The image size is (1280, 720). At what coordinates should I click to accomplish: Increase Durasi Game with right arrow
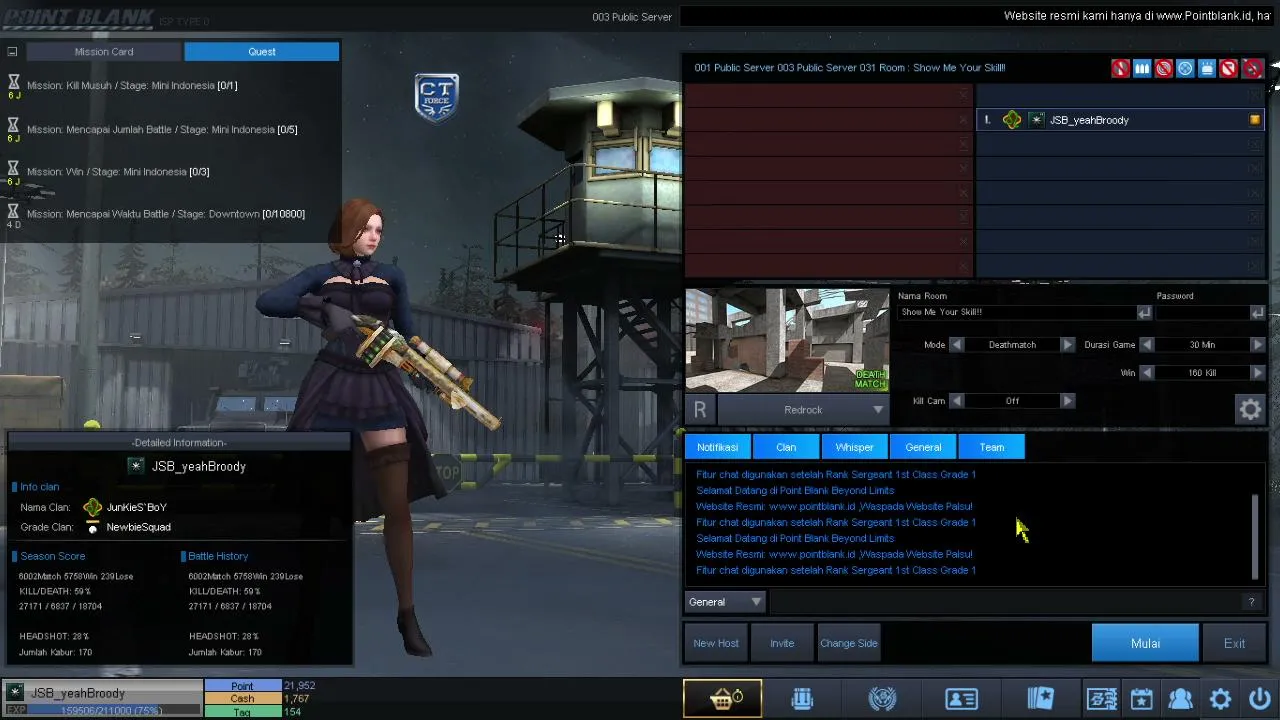(1257, 345)
